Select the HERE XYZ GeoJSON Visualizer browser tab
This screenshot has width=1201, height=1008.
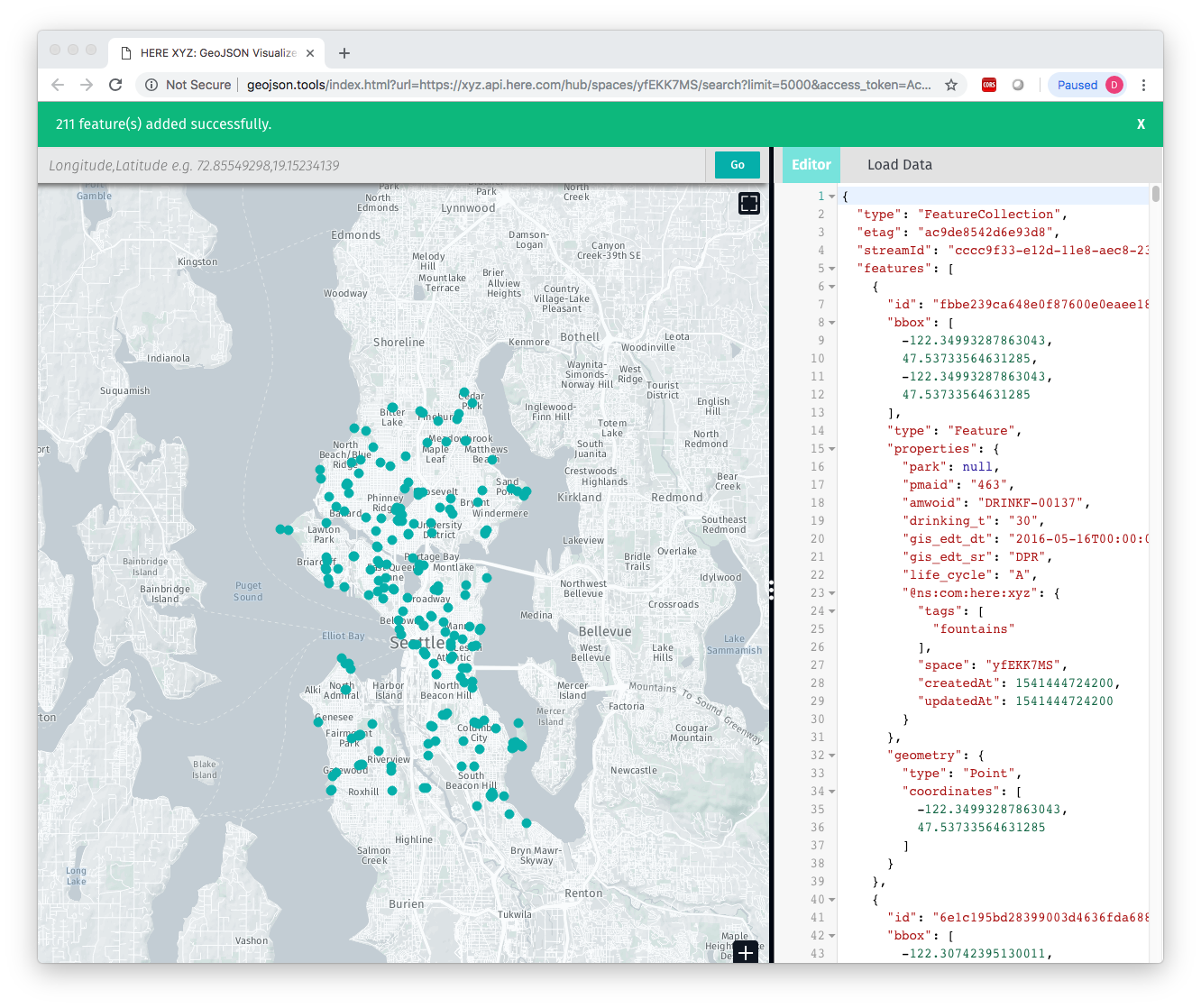click(216, 53)
